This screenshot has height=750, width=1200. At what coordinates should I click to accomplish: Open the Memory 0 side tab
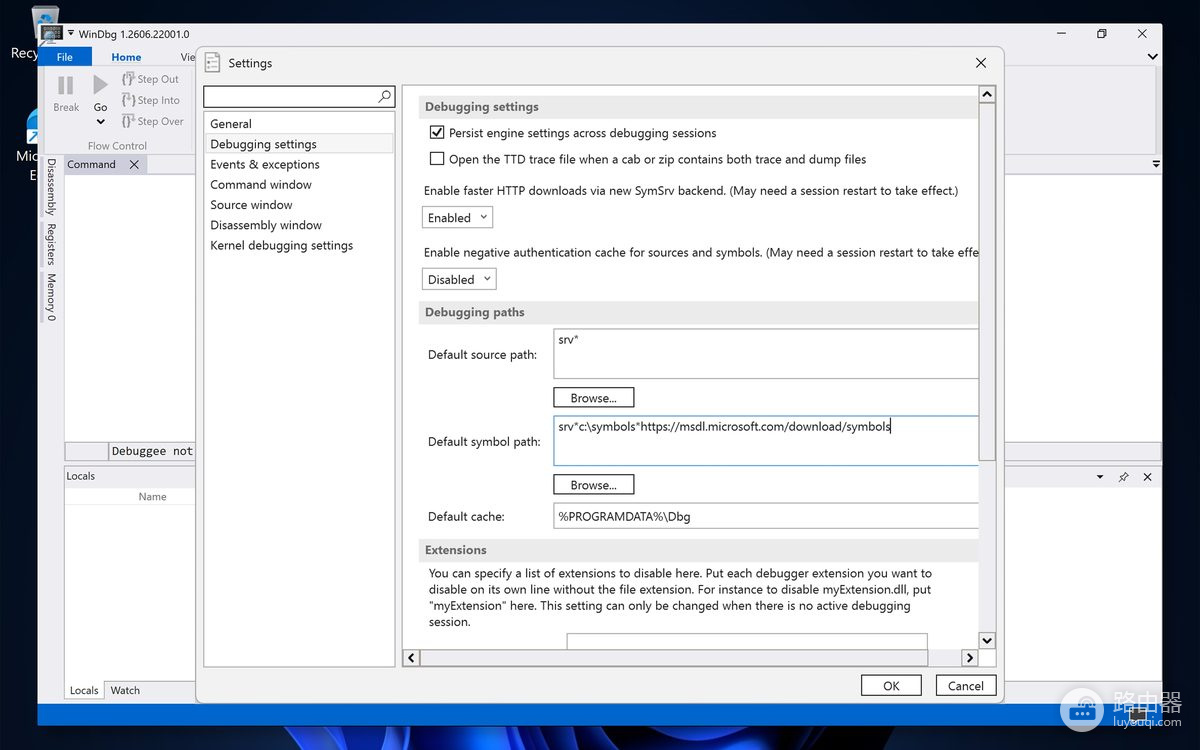[x=50, y=297]
